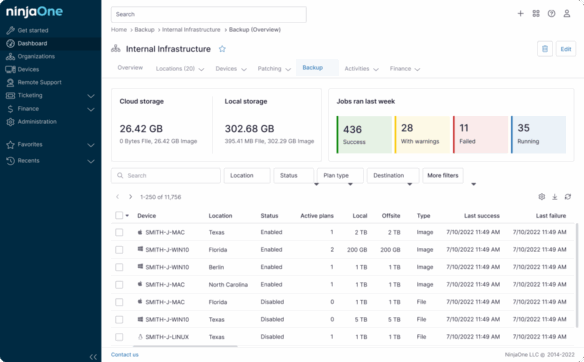
Task: Open table settings gear icon
Action: (x=542, y=197)
